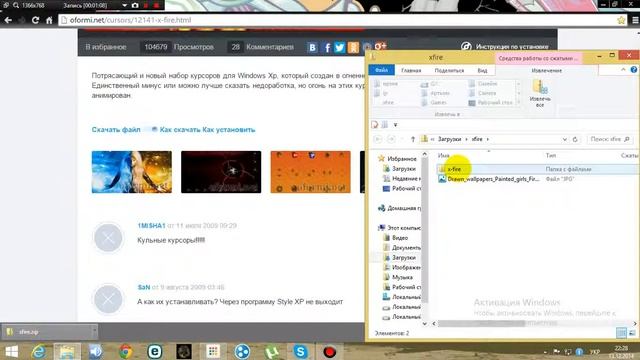The image size is (640, 360).
Task: Click Средства работы со сжатыми tab
Action: tap(538, 58)
